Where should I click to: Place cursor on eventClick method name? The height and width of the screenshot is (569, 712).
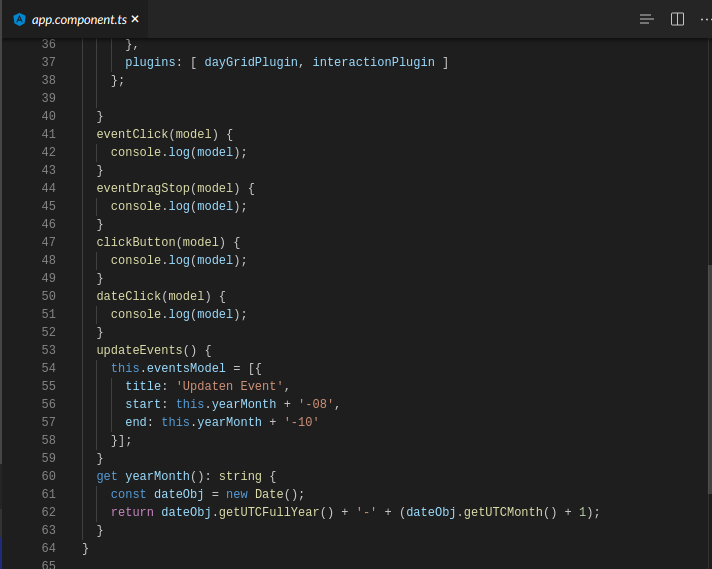tap(132, 134)
